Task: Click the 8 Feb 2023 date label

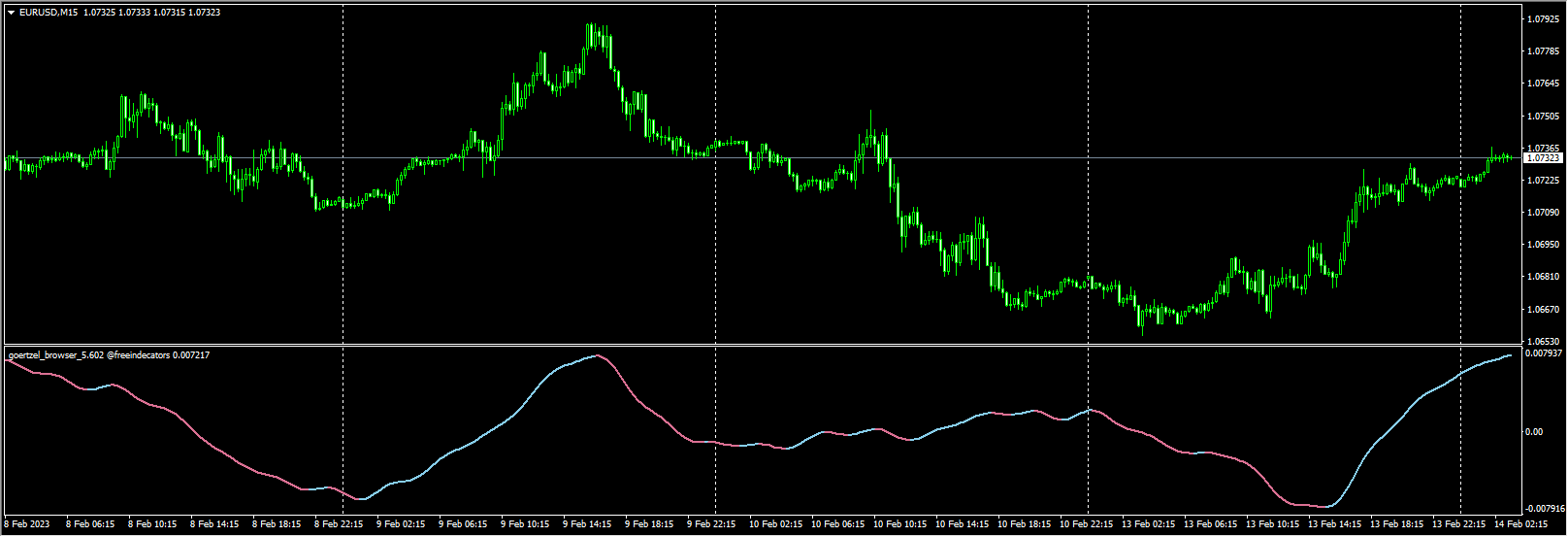Action: click(26, 524)
